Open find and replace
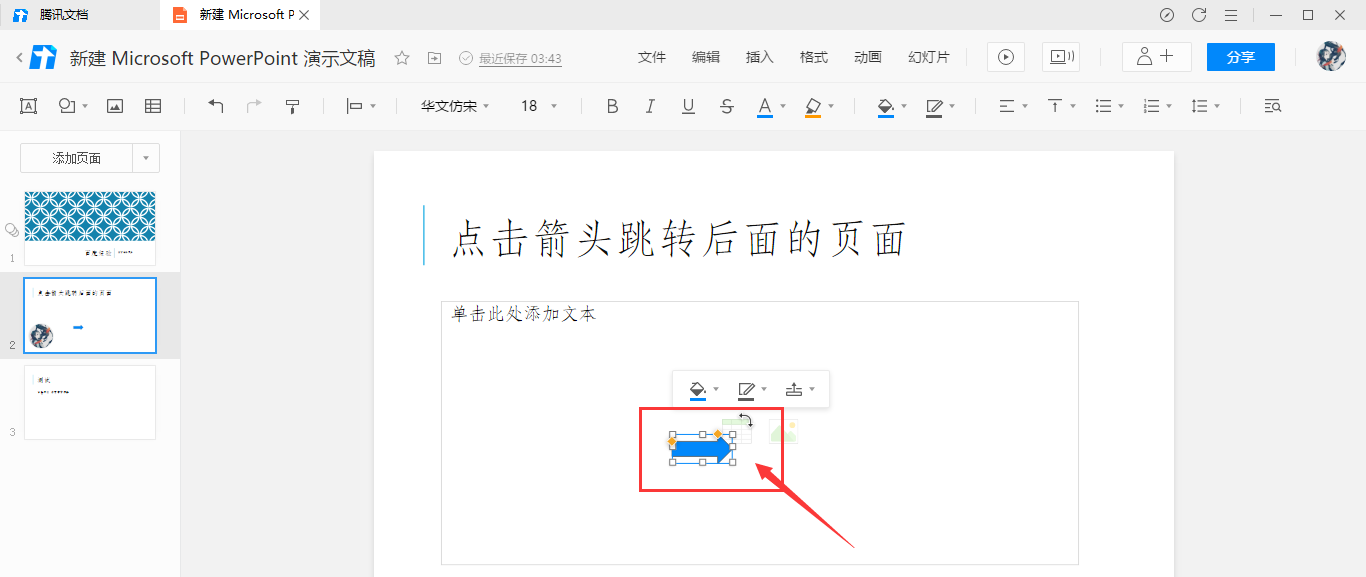This screenshot has width=1366, height=577. pos(1271,105)
